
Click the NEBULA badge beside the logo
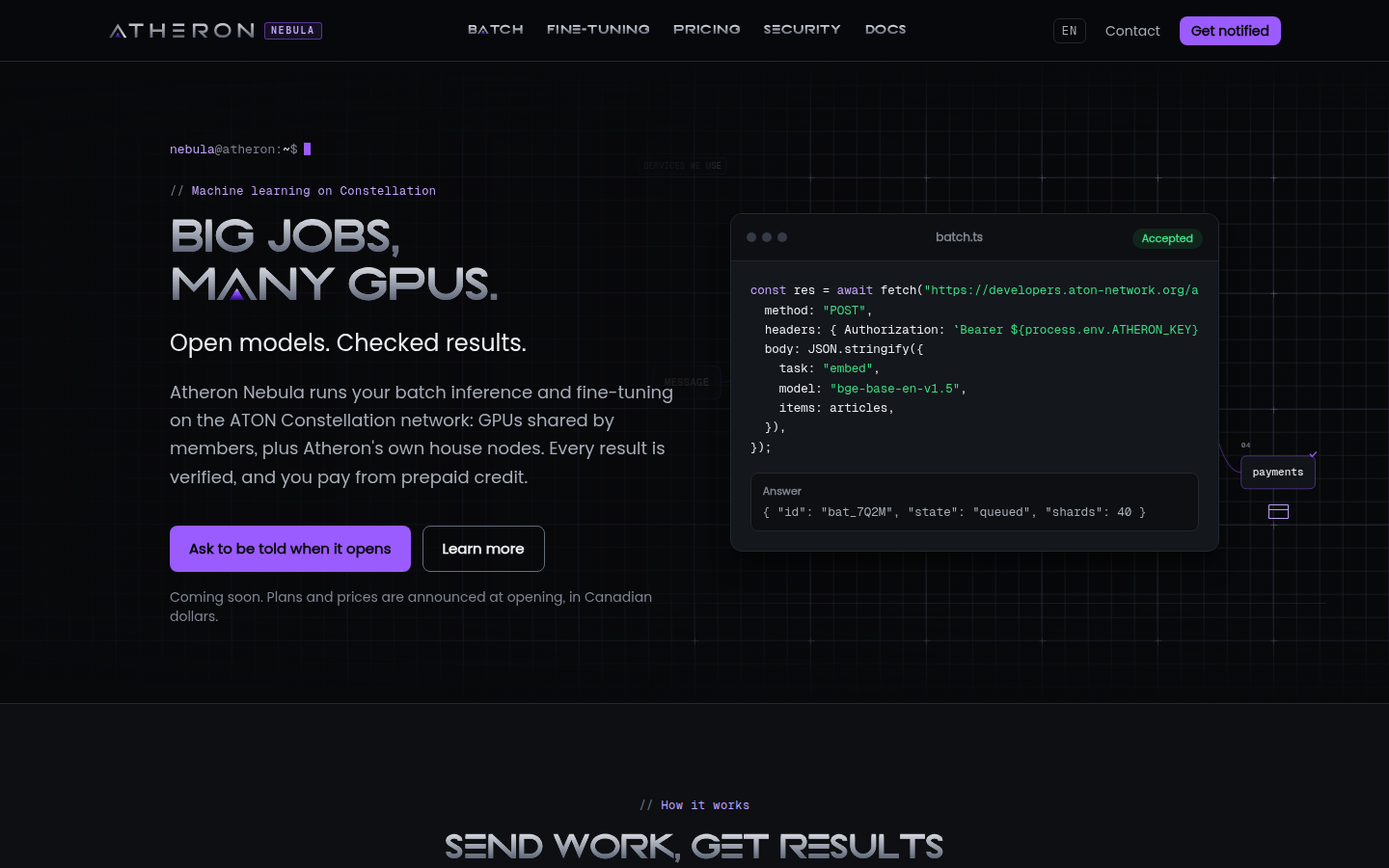(293, 31)
